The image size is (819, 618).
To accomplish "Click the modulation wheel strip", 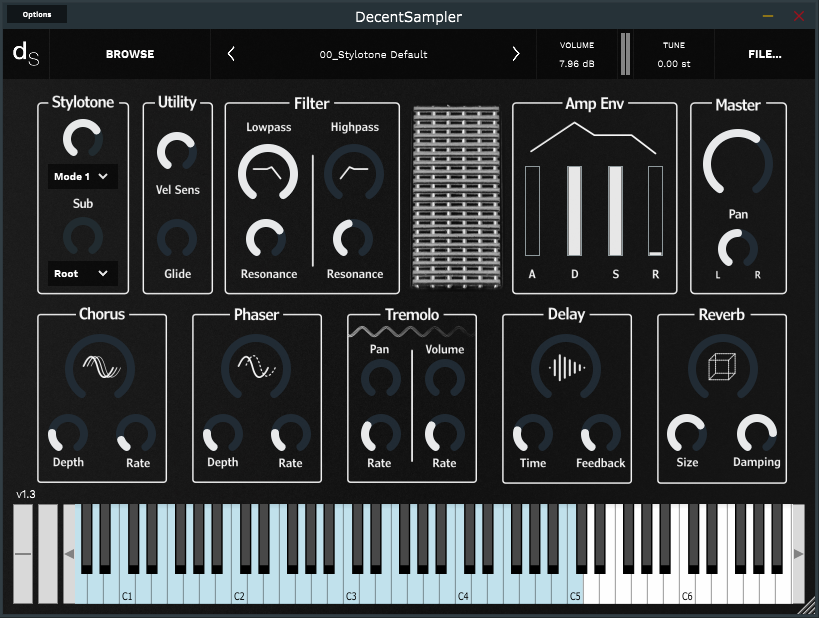I will (48, 554).
